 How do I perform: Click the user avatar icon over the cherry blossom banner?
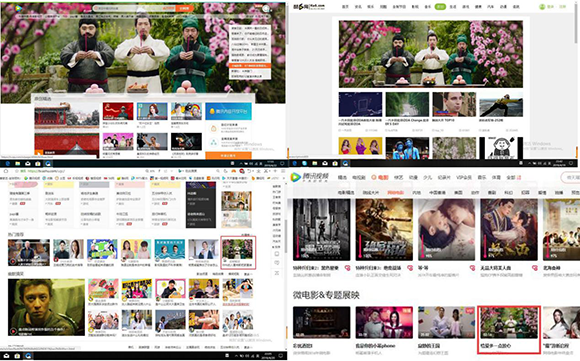(266, 8)
